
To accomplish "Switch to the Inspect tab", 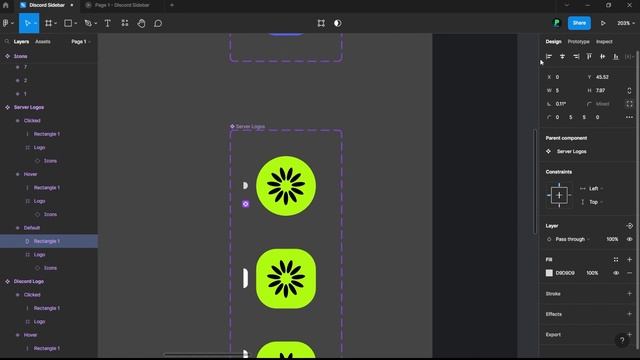I will point(604,42).
